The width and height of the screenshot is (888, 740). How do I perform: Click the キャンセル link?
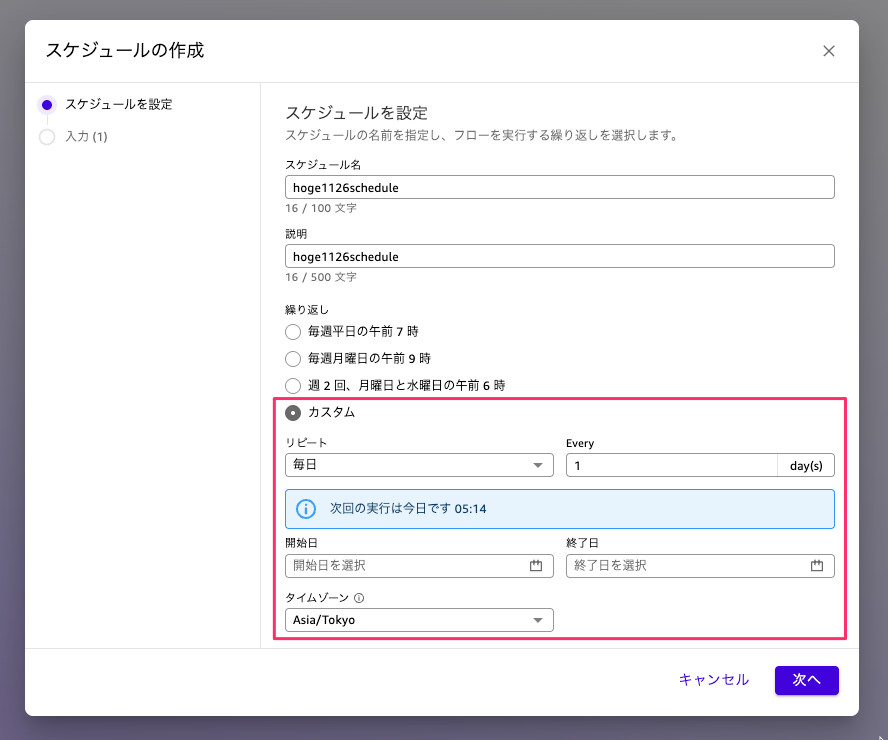pyautogui.click(x=713, y=679)
